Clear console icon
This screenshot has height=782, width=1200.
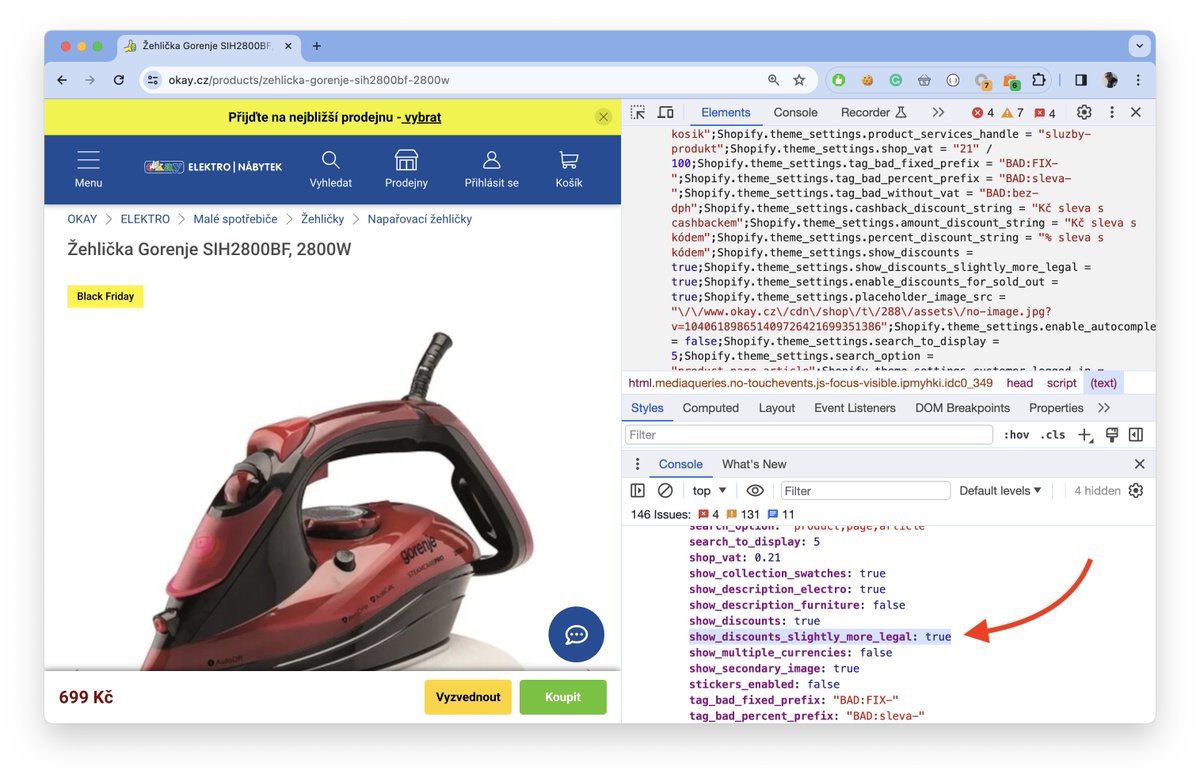point(665,491)
